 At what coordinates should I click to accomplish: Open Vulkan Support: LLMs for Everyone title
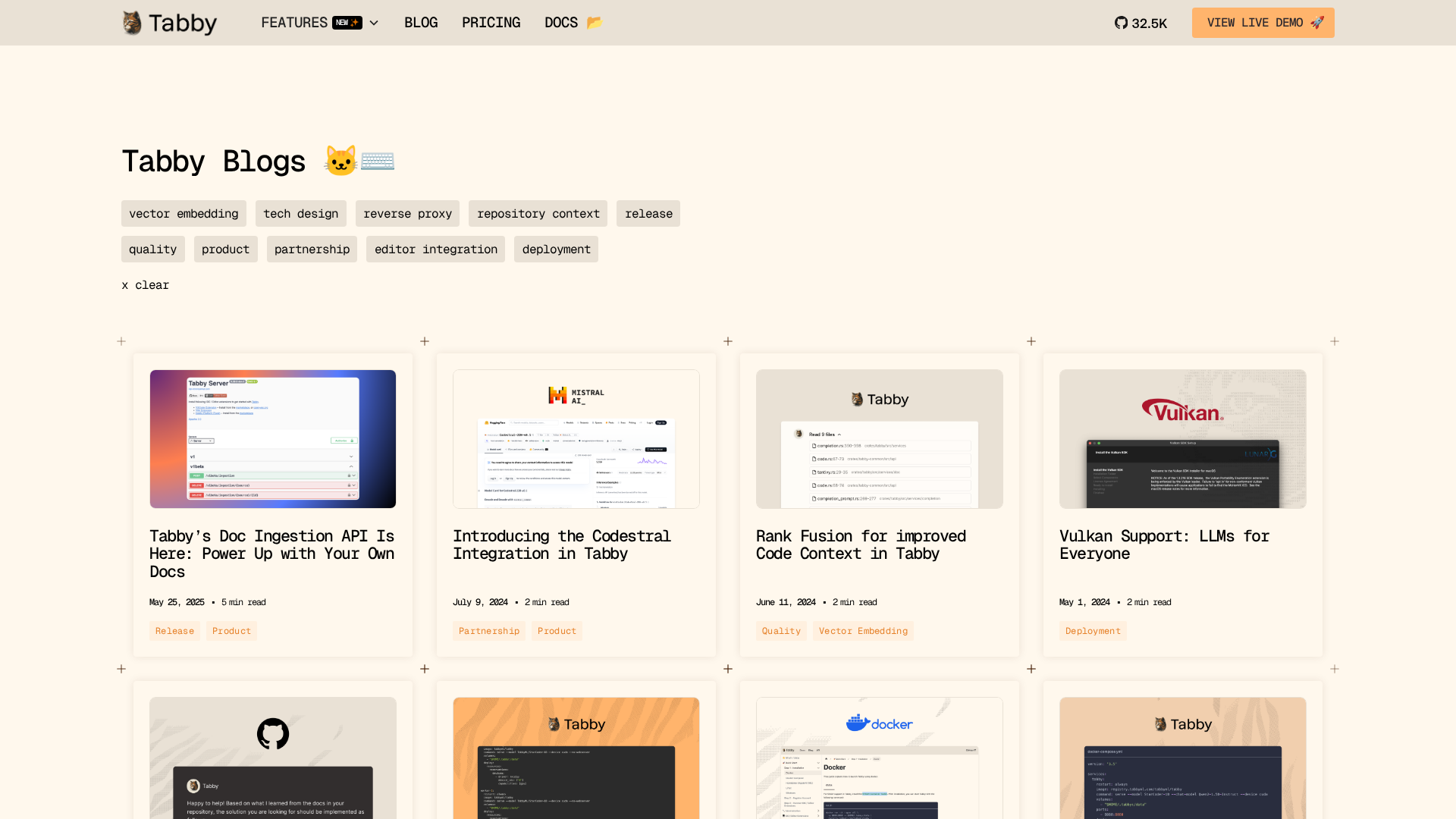click(1163, 544)
